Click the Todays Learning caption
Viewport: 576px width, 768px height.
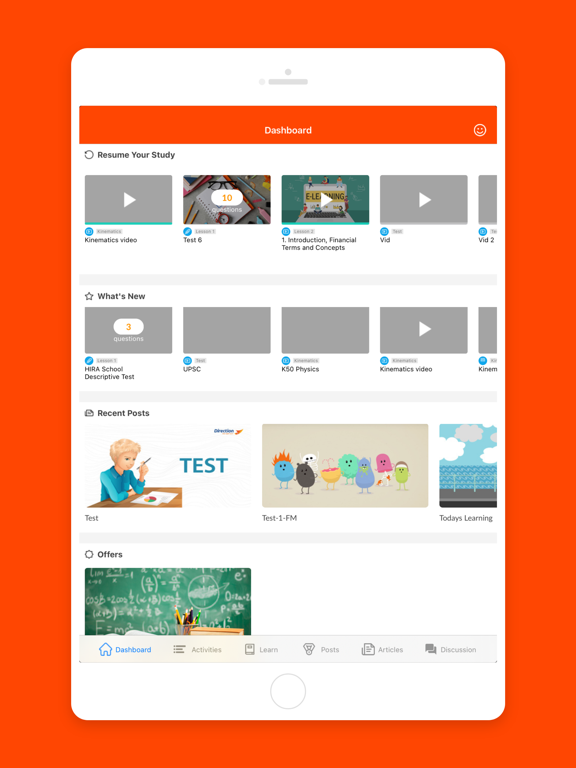[x=466, y=518]
